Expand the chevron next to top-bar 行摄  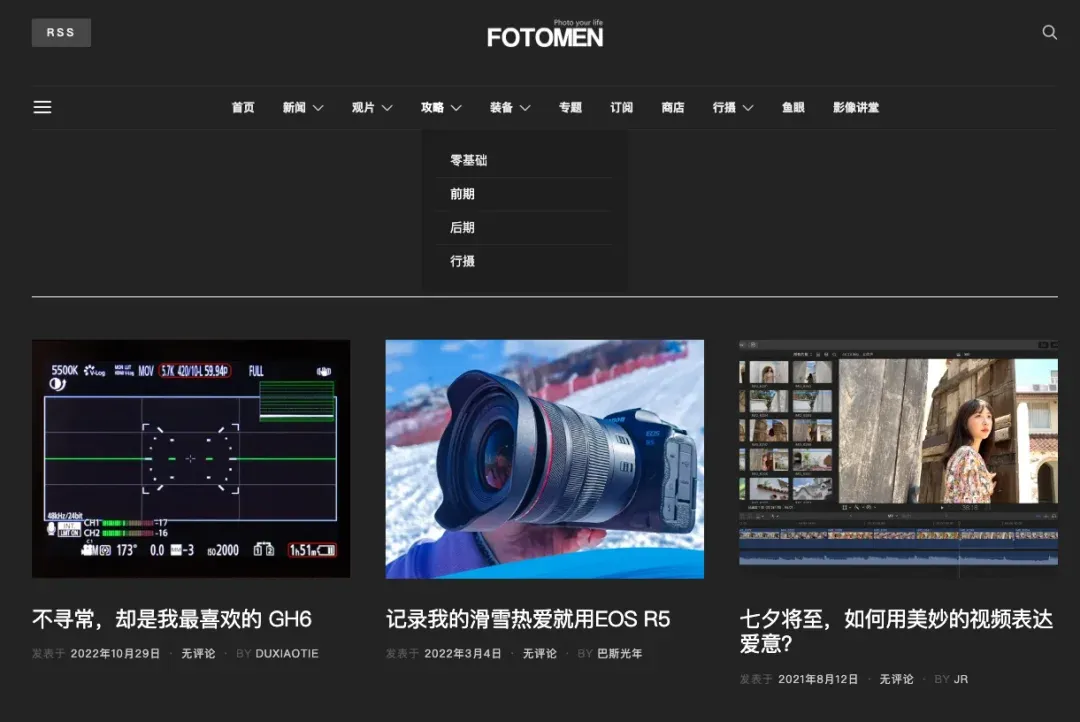(x=748, y=108)
